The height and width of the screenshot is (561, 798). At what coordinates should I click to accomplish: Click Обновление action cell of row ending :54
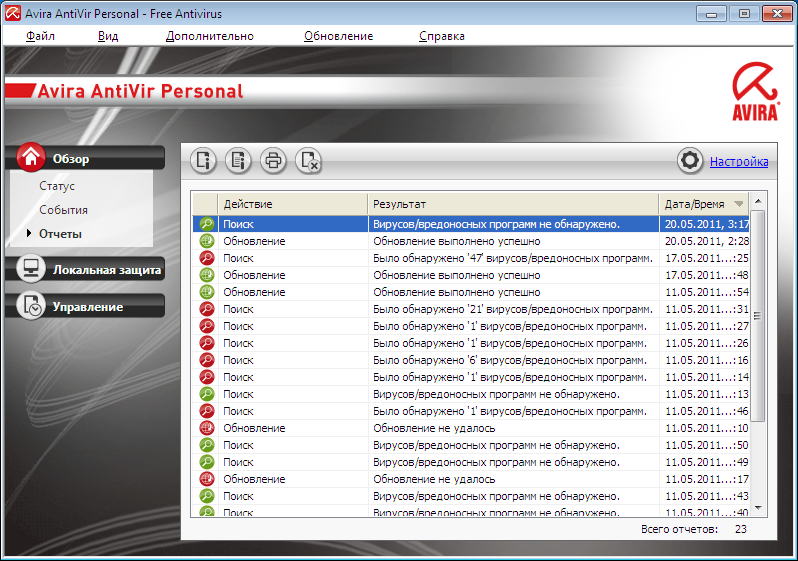tap(254, 292)
